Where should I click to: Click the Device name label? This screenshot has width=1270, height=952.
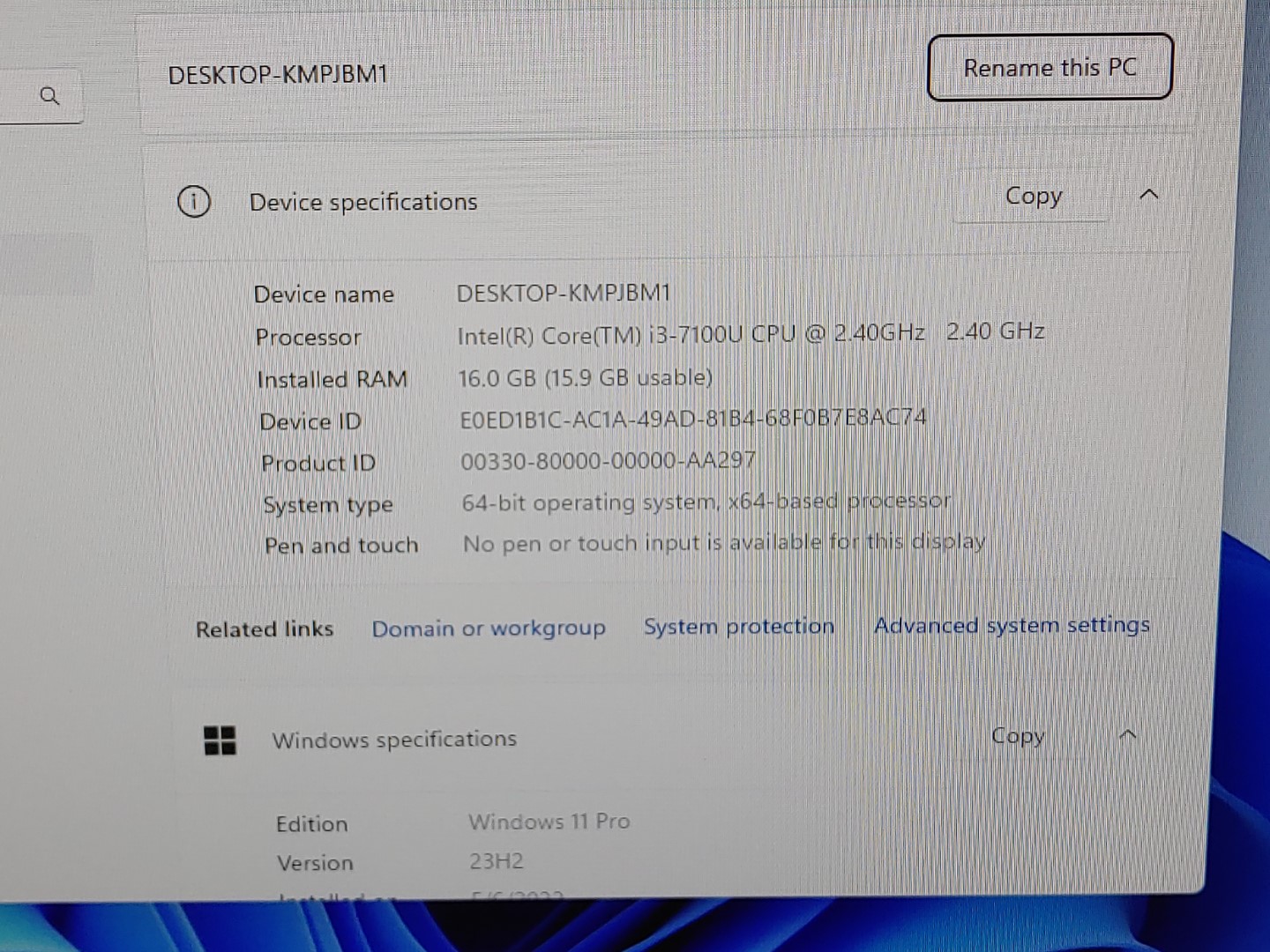coord(324,294)
